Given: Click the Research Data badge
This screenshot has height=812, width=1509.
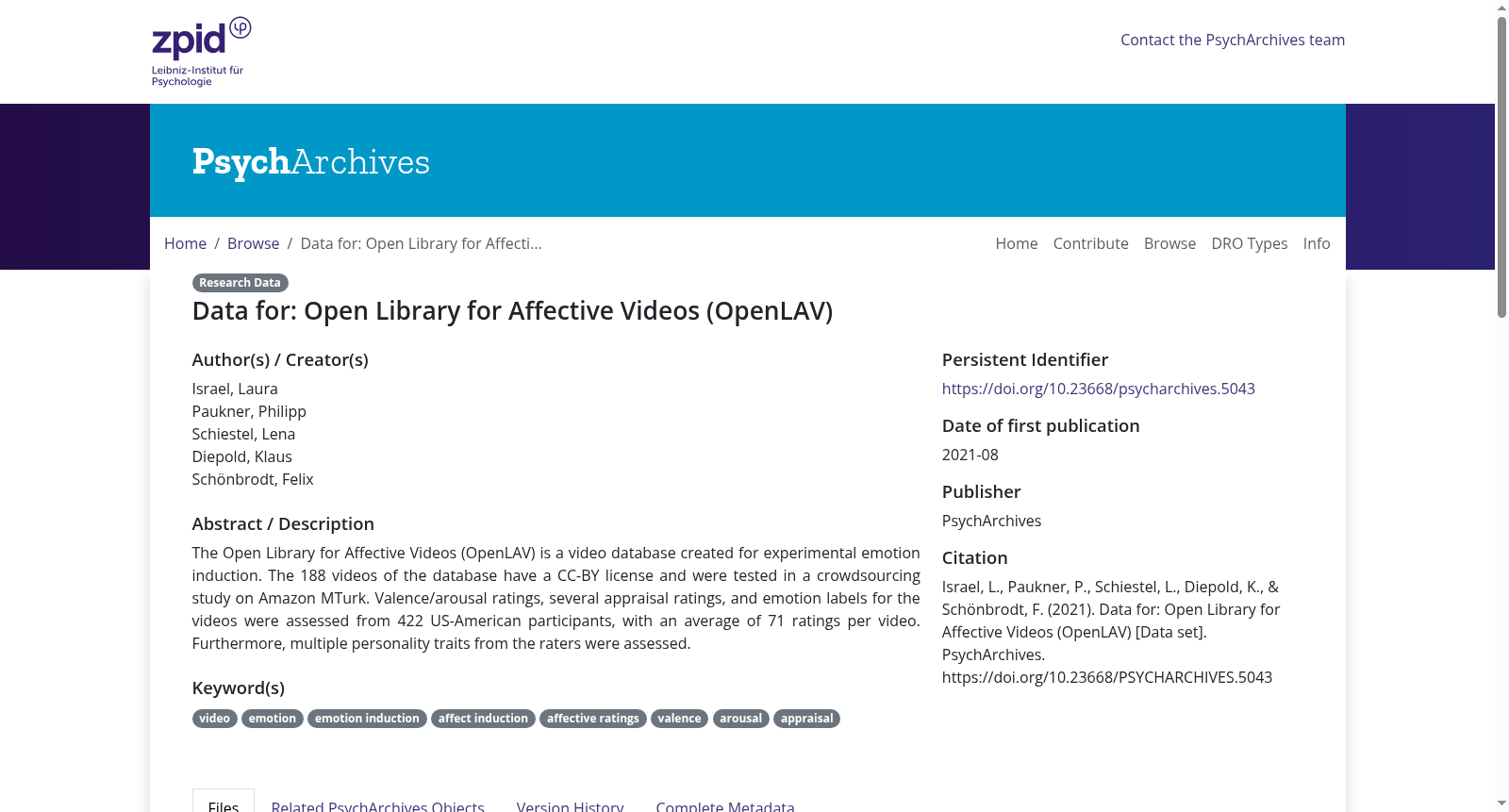Looking at the screenshot, I should pos(240,283).
